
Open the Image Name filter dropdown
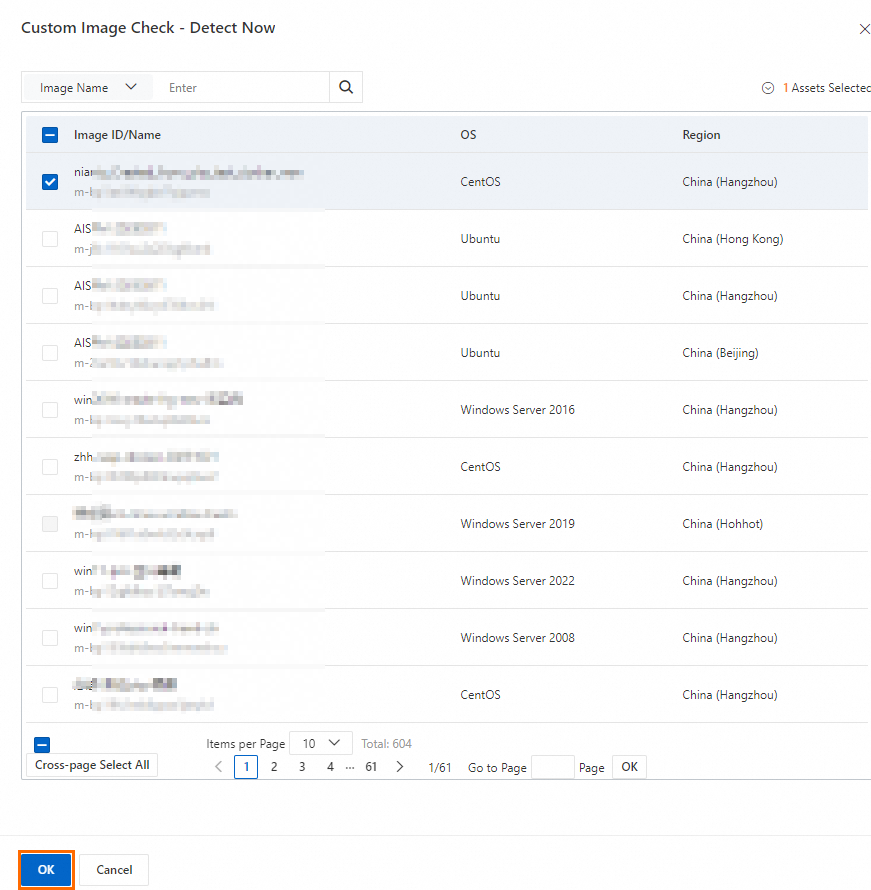click(88, 87)
